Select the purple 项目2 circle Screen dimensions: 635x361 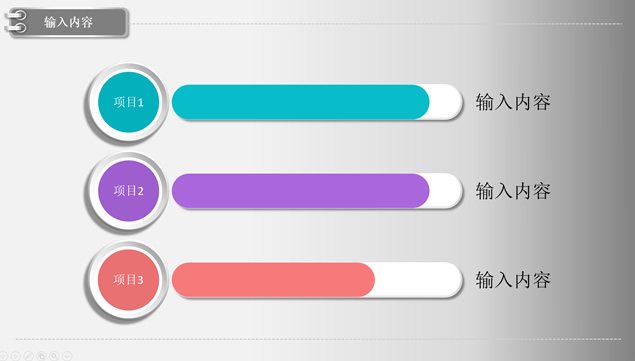coord(128,191)
